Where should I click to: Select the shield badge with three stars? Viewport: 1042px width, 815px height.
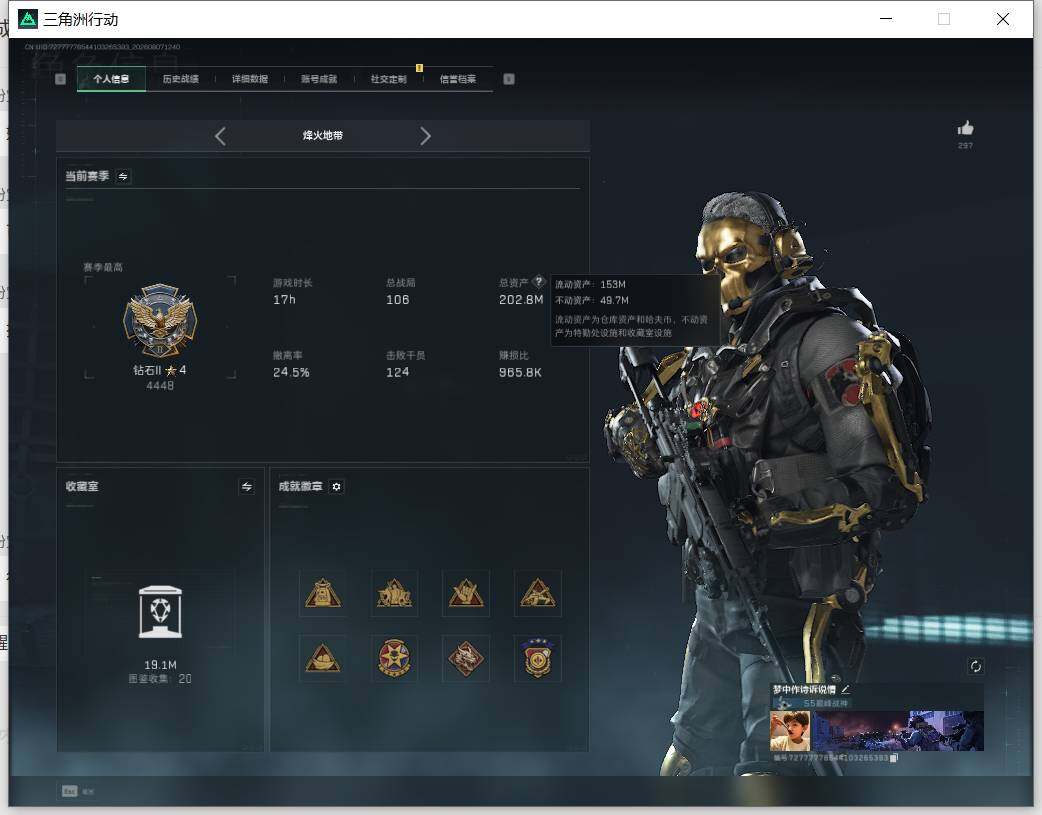coord(538,659)
